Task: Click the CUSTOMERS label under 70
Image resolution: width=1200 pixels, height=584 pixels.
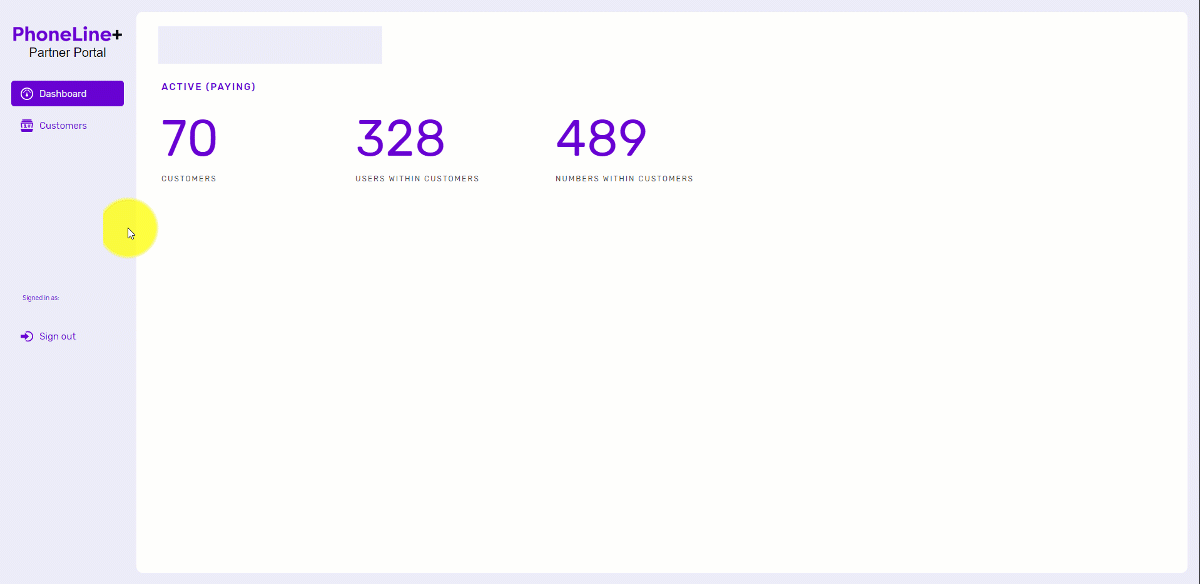Action: click(x=188, y=179)
